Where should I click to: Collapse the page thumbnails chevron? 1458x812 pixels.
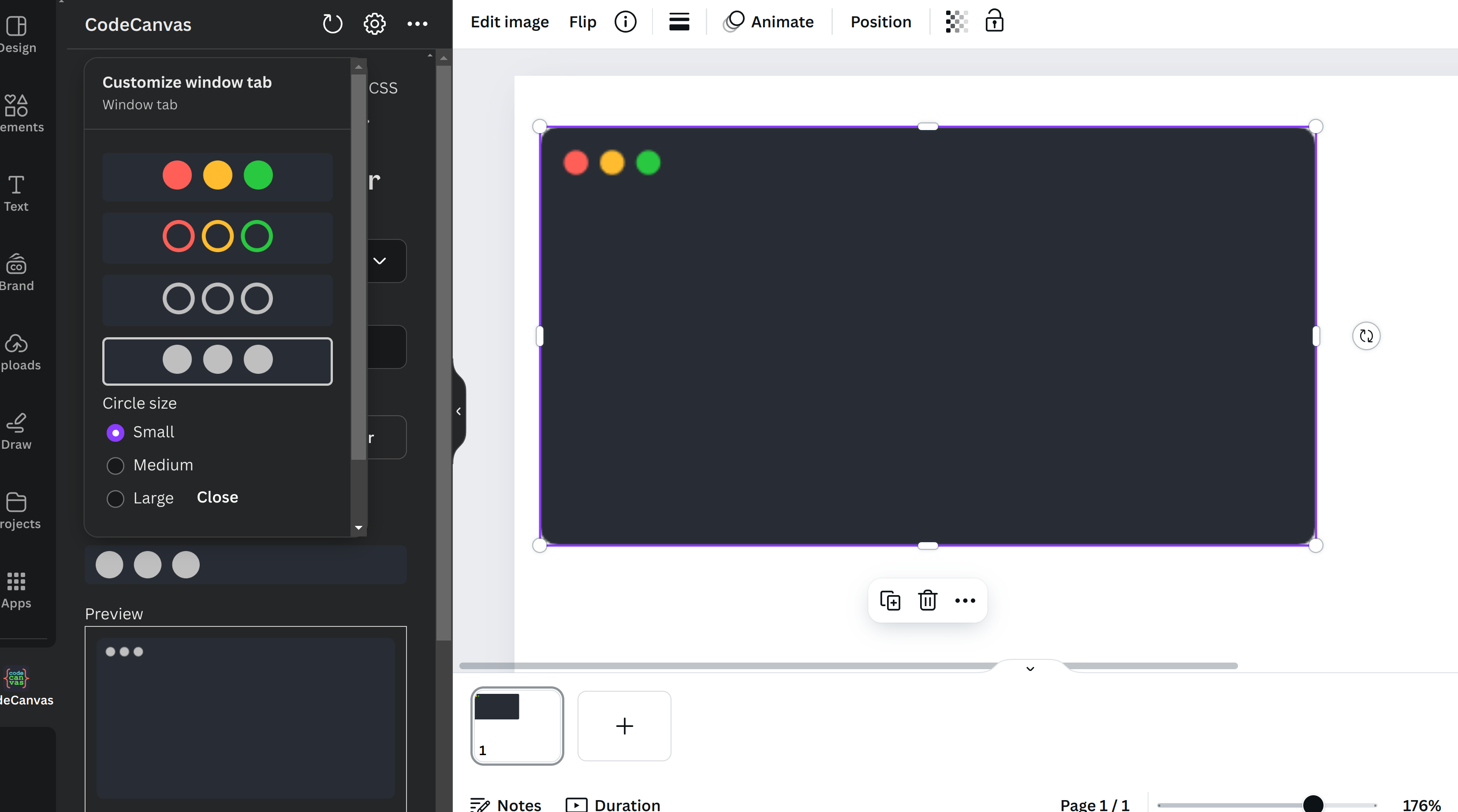tap(1030, 669)
